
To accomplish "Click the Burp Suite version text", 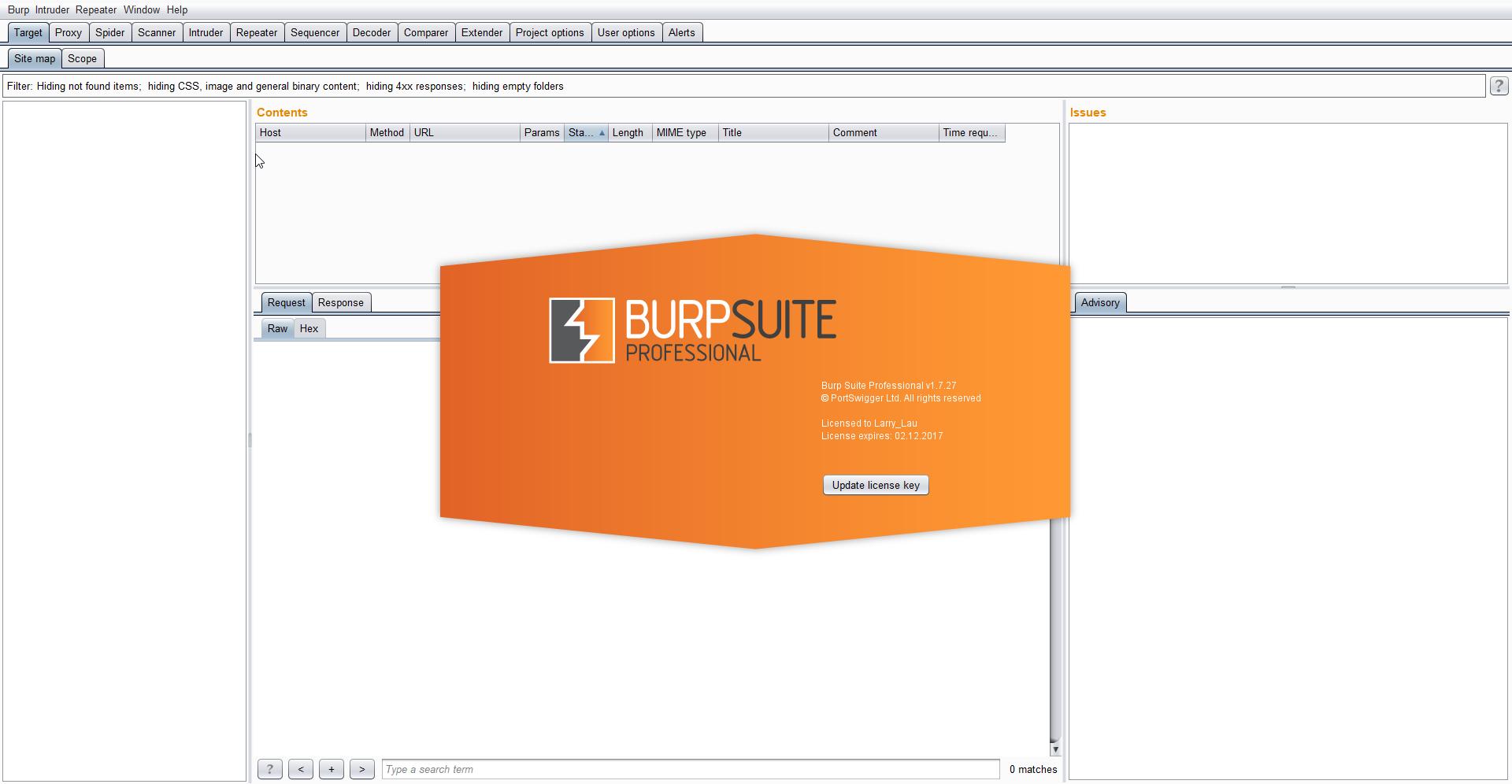I will tap(888, 386).
